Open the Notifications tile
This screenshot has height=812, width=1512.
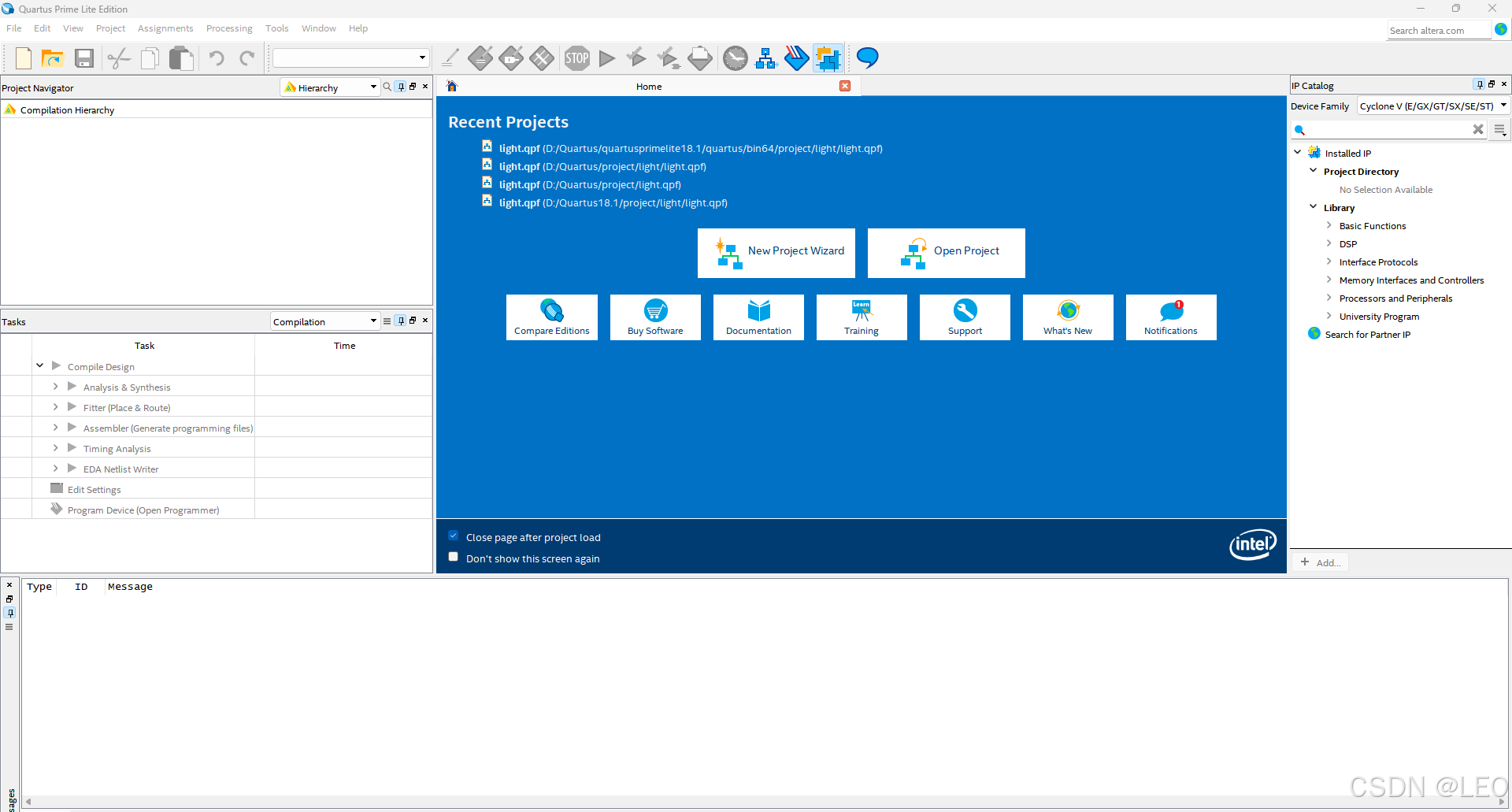pyautogui.click(x=1171, y=317)
